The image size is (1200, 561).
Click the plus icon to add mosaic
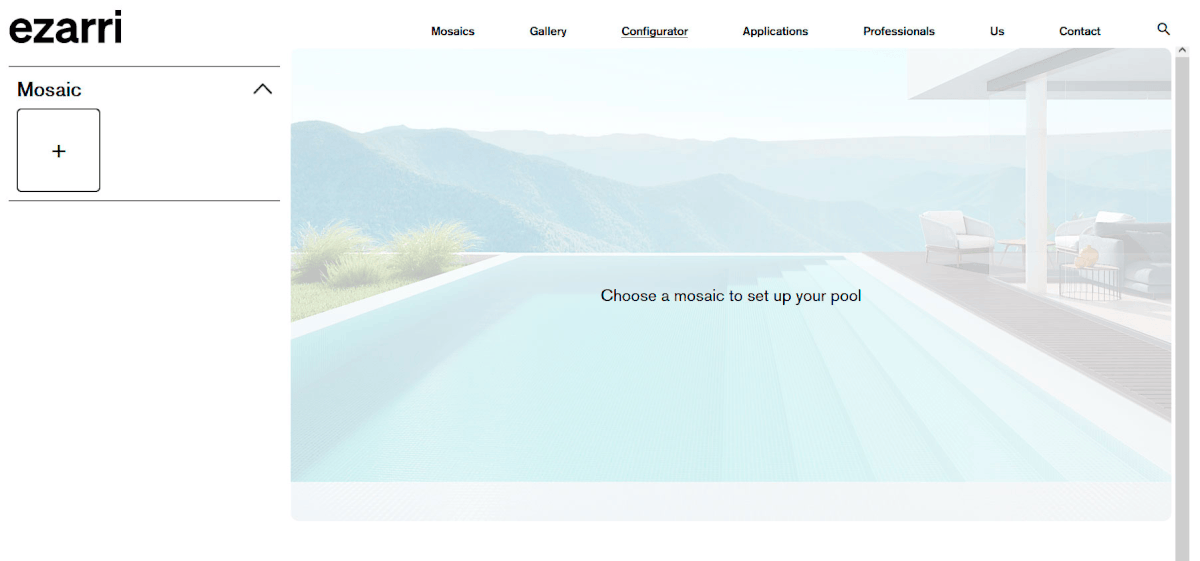click(x=59, y=151)
